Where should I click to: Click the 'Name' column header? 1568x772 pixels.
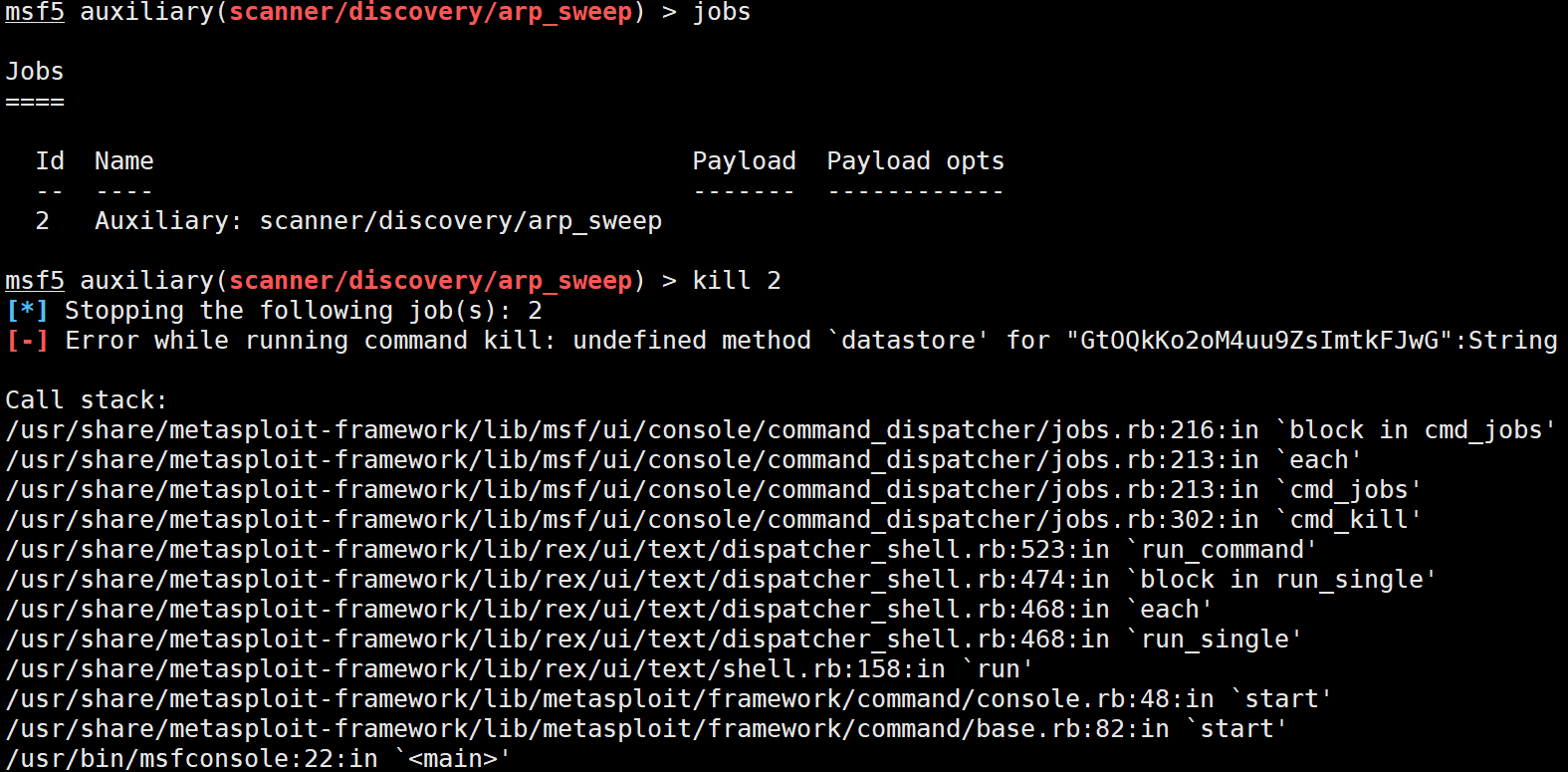(124, 161)
